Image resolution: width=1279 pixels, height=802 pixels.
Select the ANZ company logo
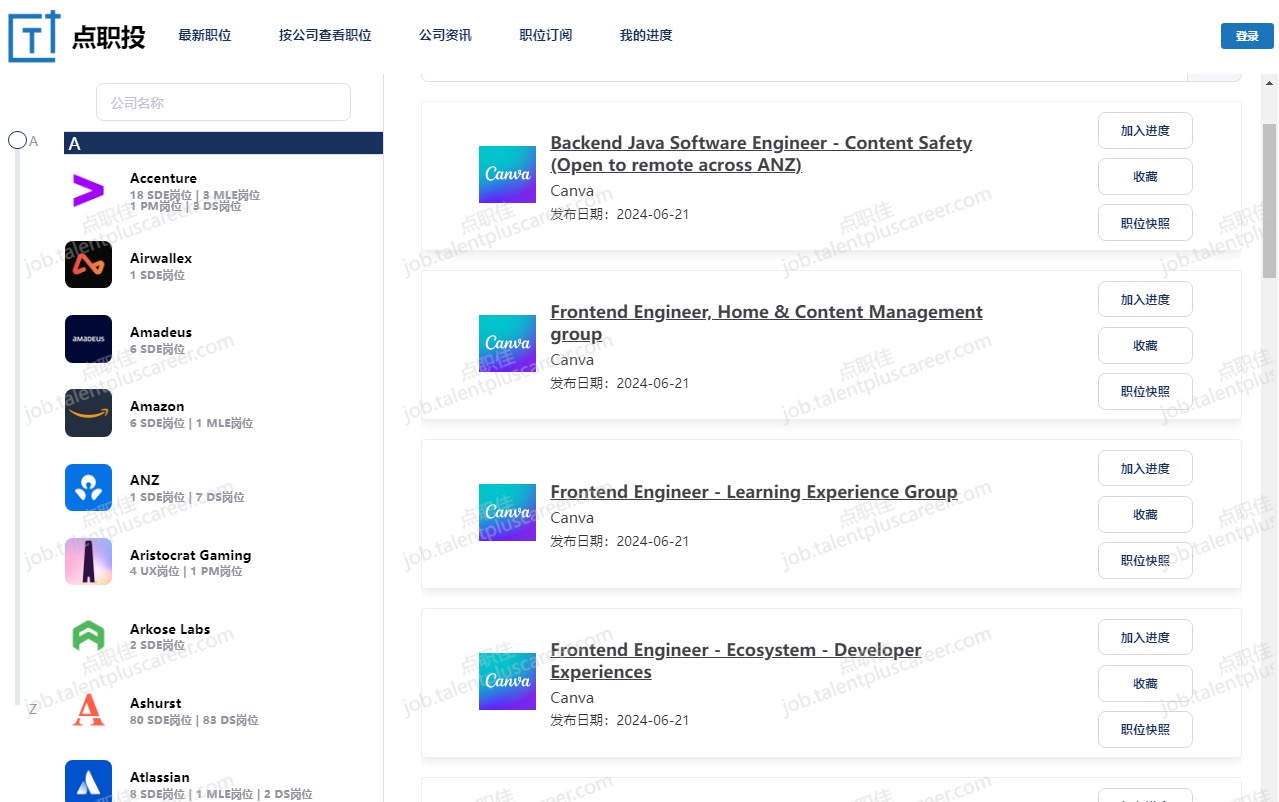tap(88, 487)
